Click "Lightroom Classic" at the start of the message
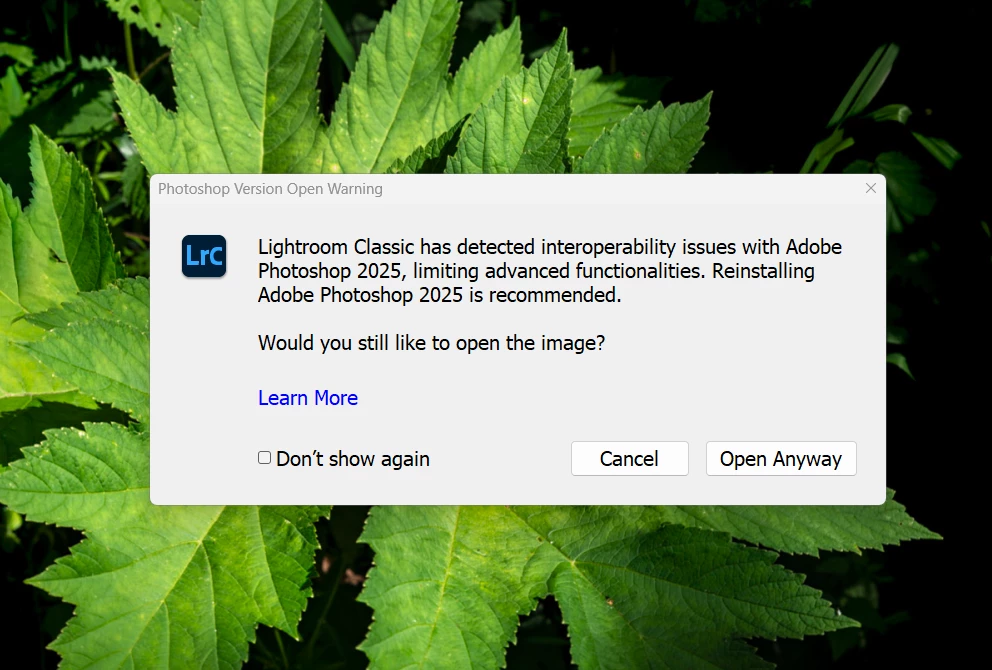992x670 pixels. click(336, 247)
